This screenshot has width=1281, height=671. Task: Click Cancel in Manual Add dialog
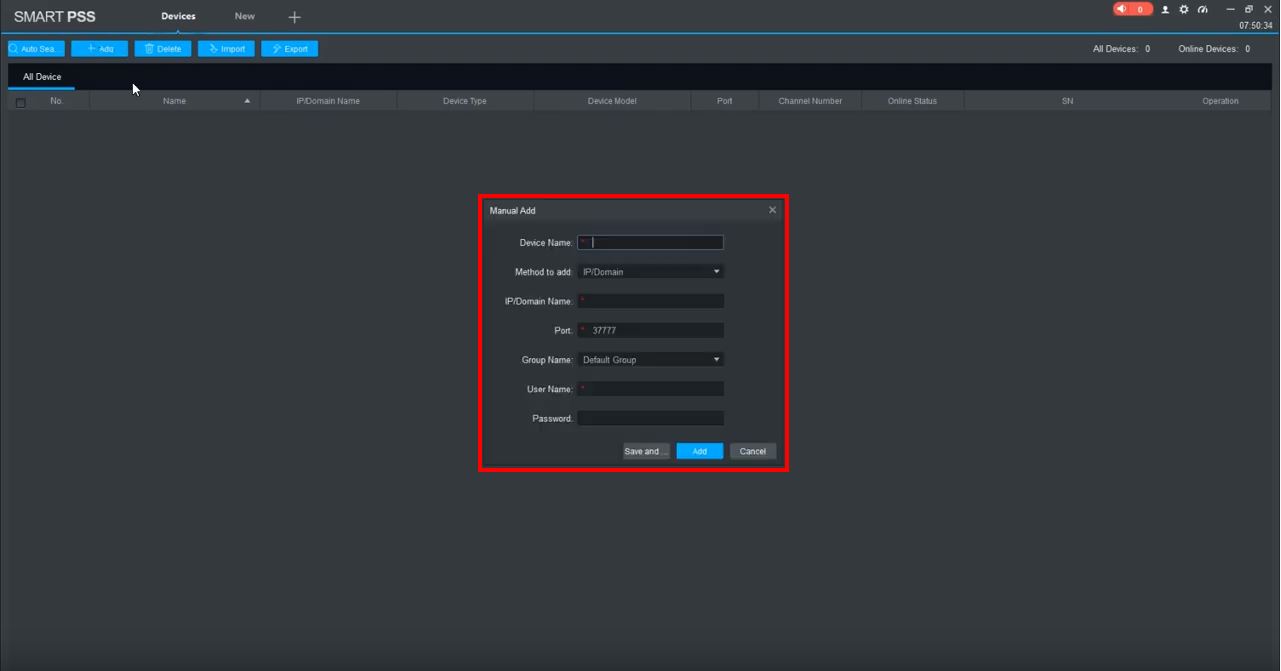point(753,452)
